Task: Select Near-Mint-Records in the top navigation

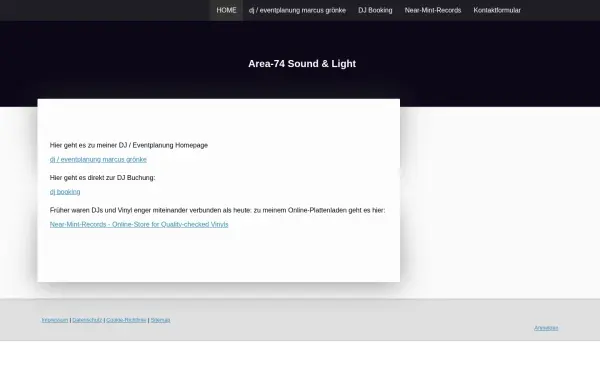Action: (x=433, y=10)
